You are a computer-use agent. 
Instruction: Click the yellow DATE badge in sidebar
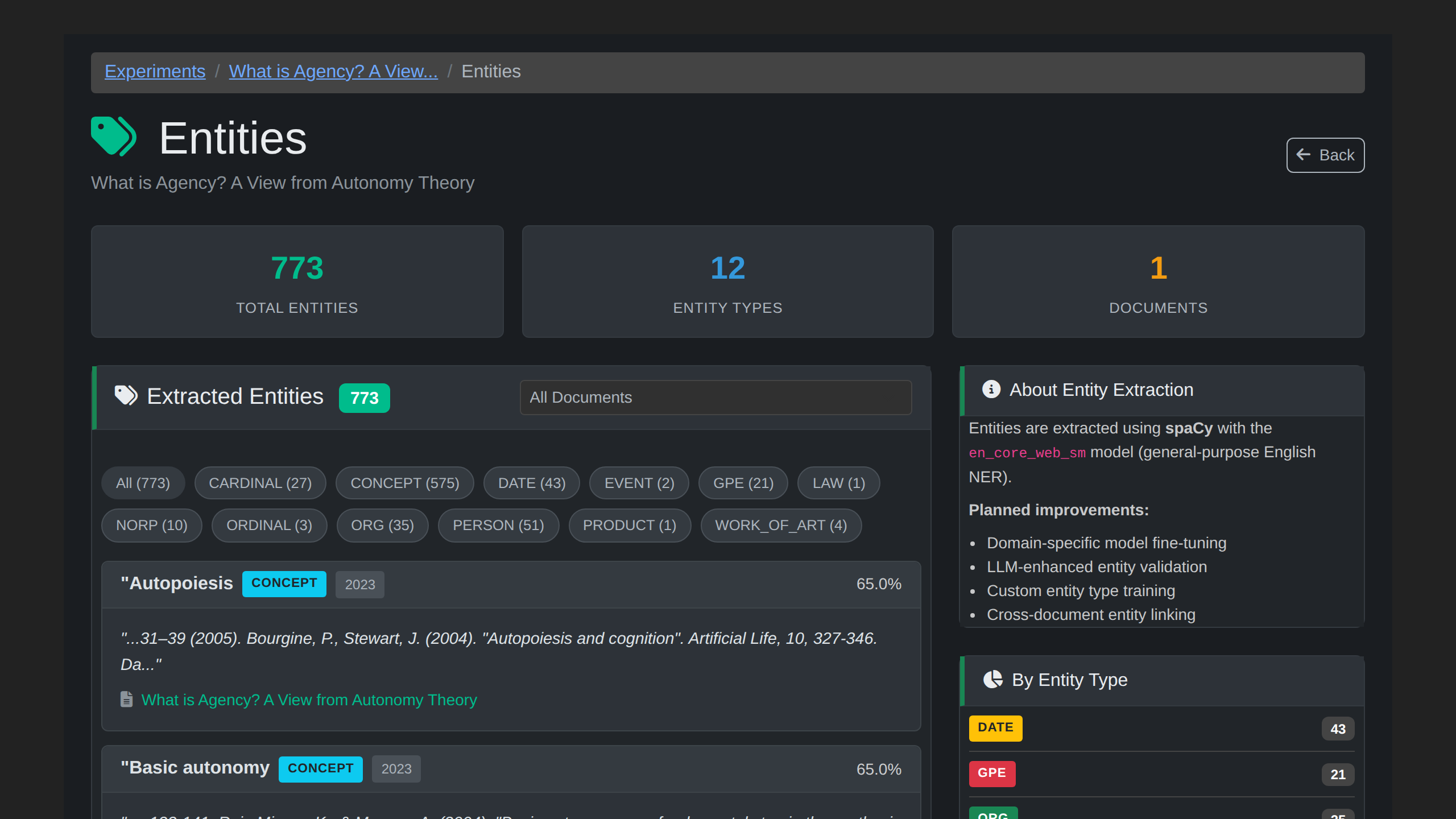[995, 728]
